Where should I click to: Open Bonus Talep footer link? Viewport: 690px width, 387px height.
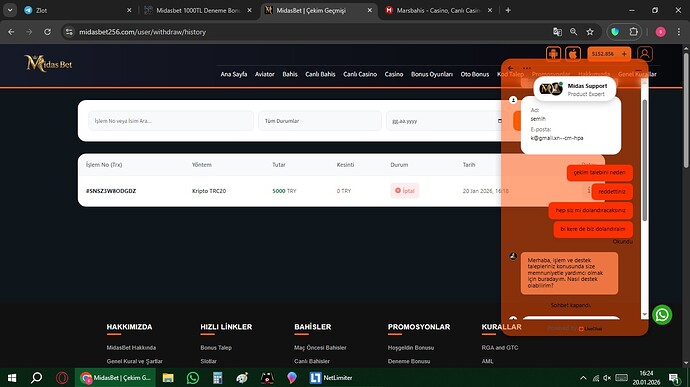216,347
